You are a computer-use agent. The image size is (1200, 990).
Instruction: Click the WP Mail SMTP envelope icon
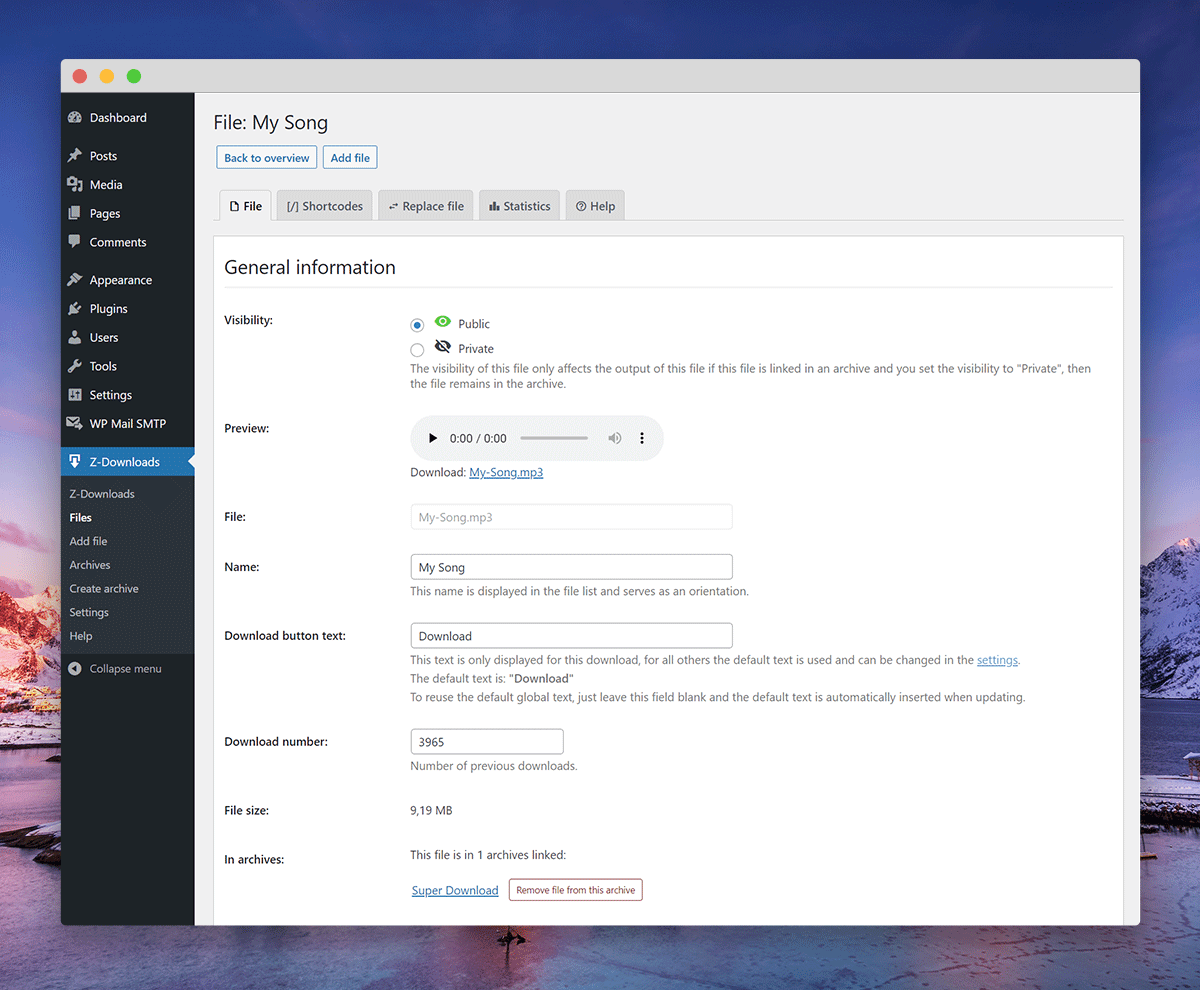[x=75, y=424]
